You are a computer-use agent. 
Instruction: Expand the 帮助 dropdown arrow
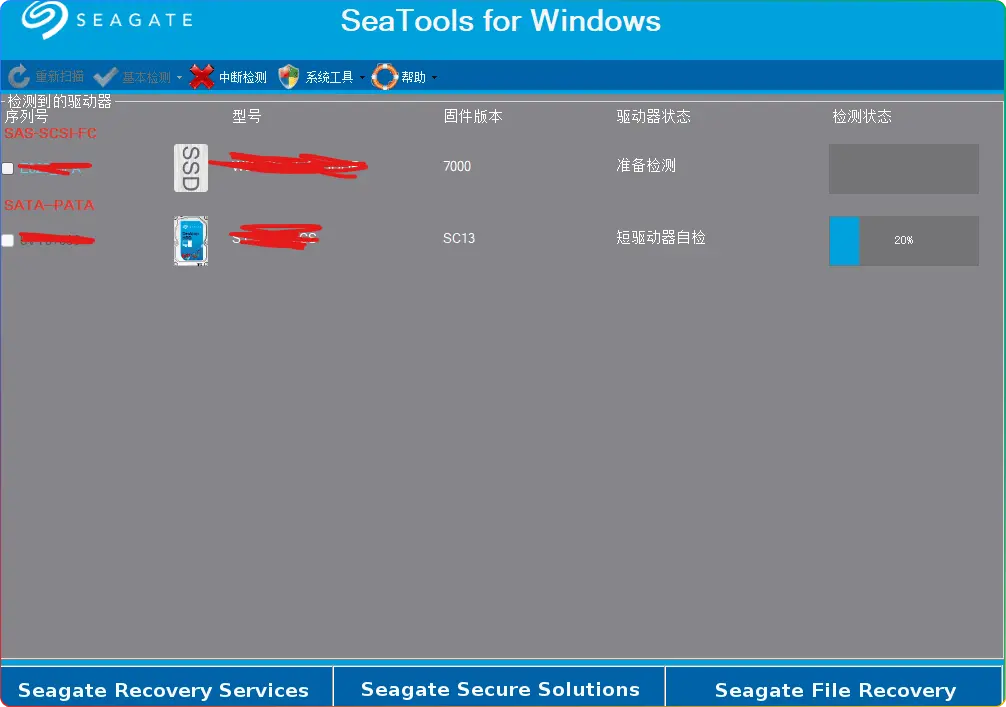(x=434, y=78)
